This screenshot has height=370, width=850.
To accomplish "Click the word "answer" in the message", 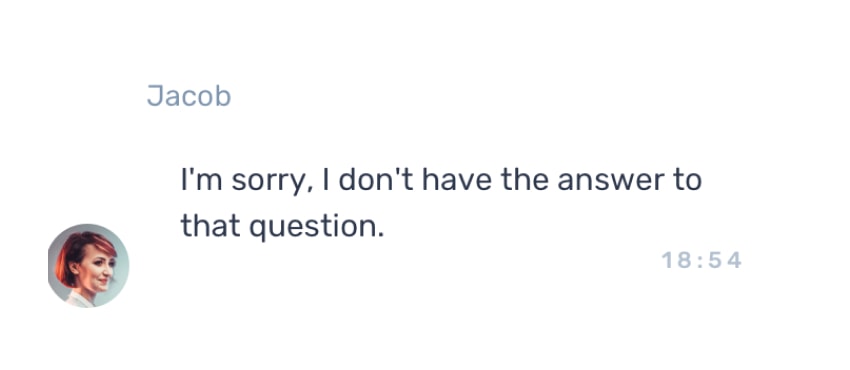I will pyautogui.click(x=609, y=181).
